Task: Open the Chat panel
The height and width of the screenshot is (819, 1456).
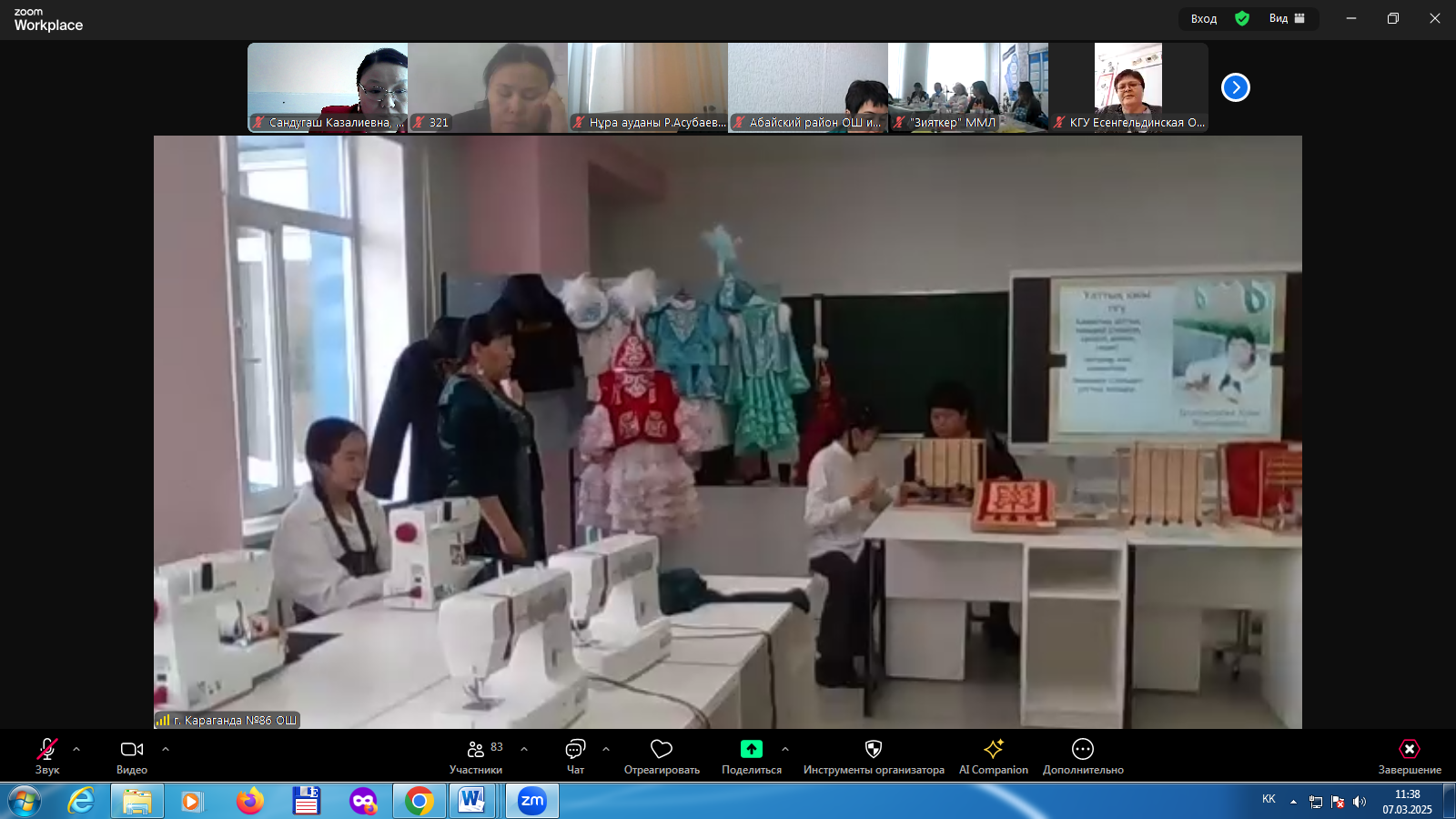Action: tap(575, 750)
